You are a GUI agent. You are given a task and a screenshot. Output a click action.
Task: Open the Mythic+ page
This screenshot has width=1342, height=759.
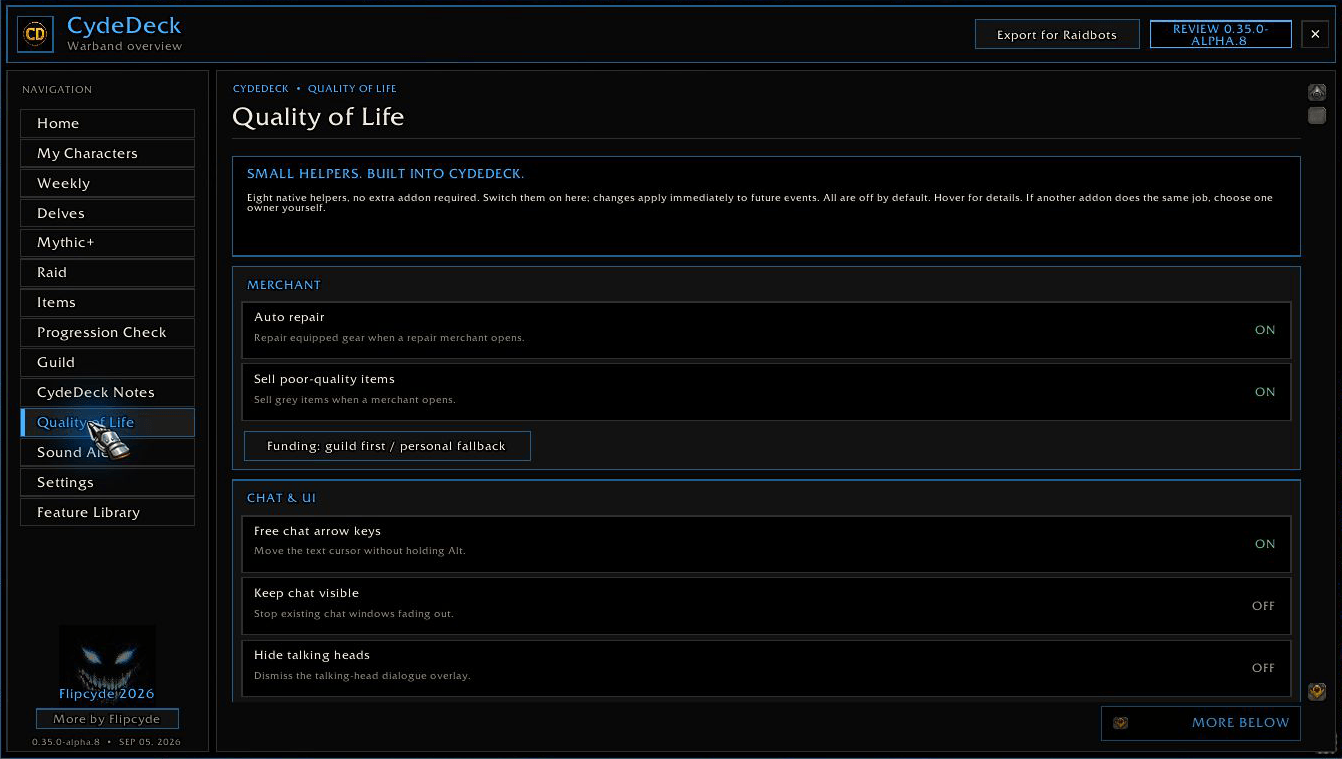click(107, 242)
